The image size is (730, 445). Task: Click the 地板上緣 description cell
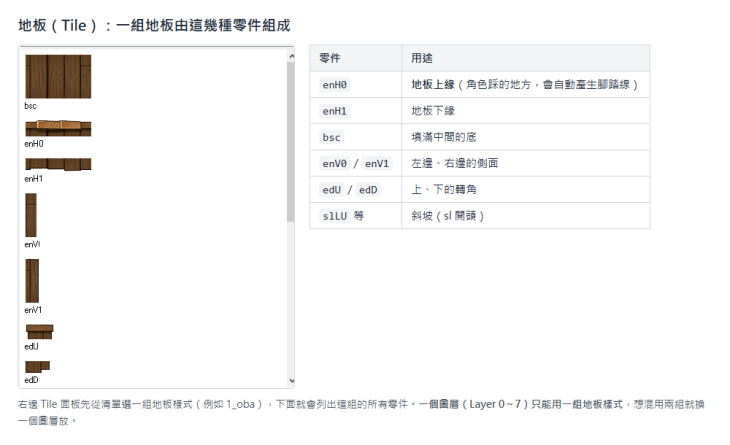tap(525, 85)
